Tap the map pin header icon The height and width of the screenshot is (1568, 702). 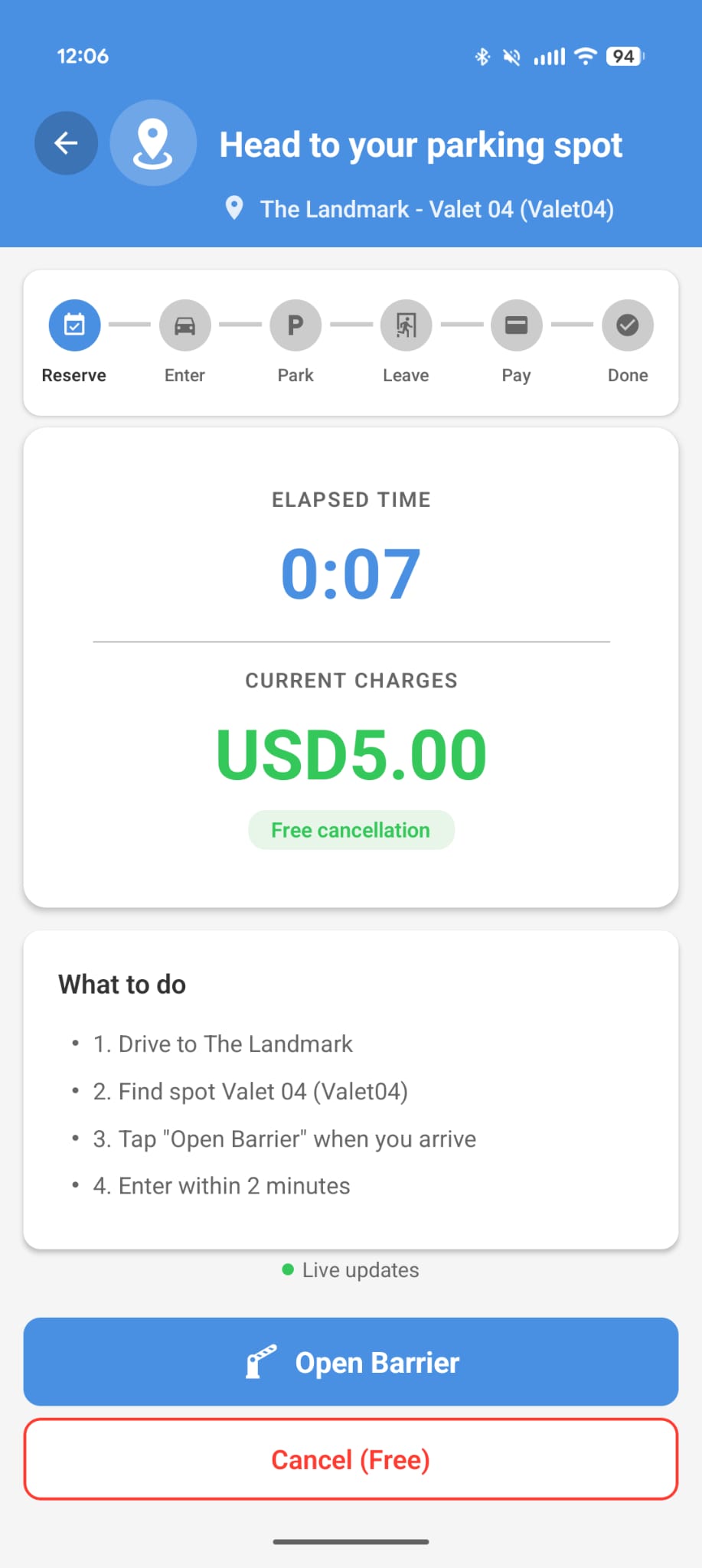pos(153,143)
